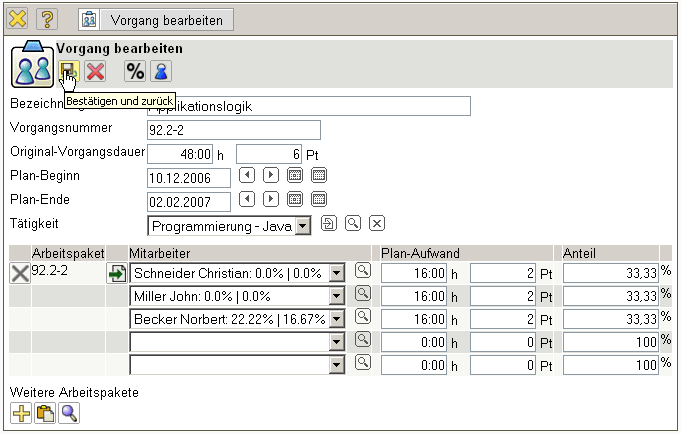This screenshot has width=681, height=434.
Task: Click the clipboard paste icon under Weitere Arbeitspakete
Action: 45,413
